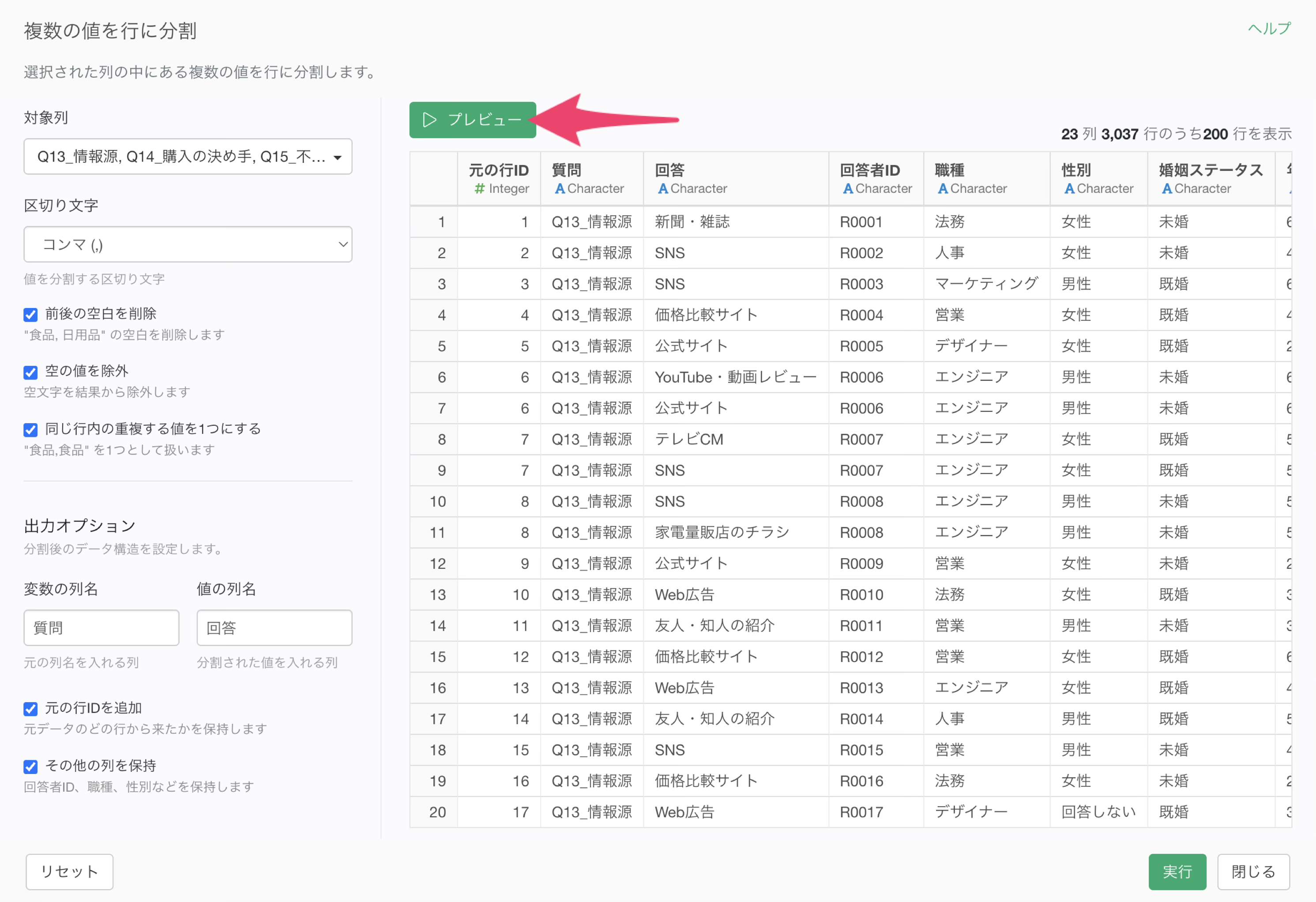
Task: Select デザイナー cell for R0005
Action: coord(986,346)
